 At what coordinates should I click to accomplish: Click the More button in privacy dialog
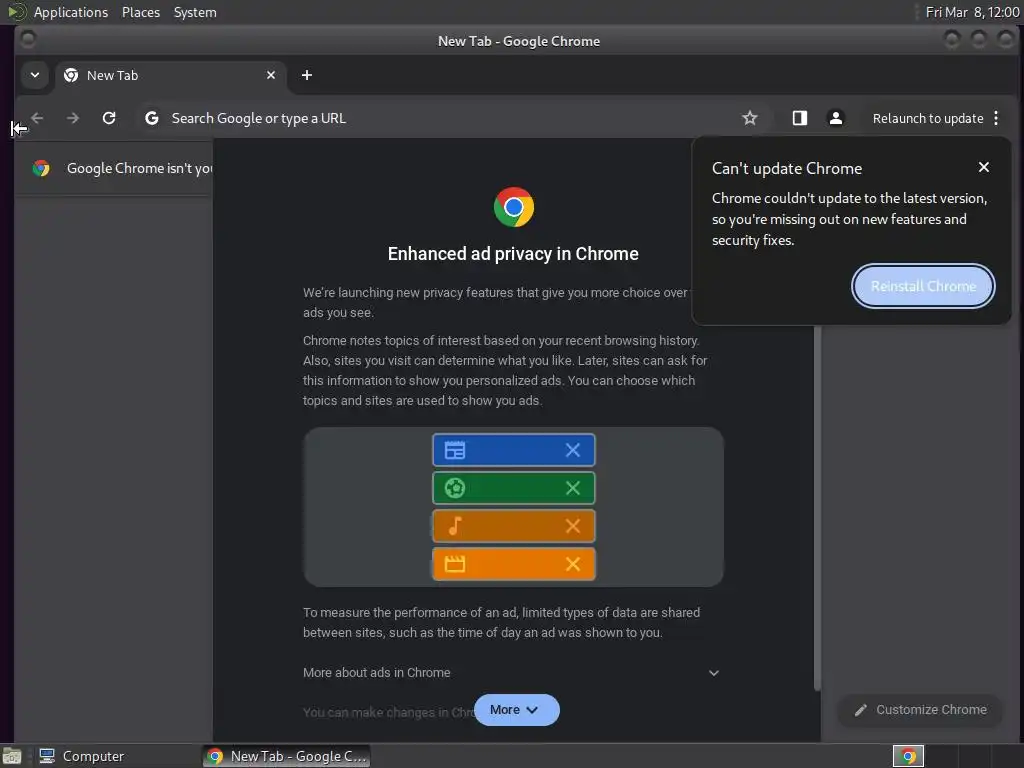(517, 710)
